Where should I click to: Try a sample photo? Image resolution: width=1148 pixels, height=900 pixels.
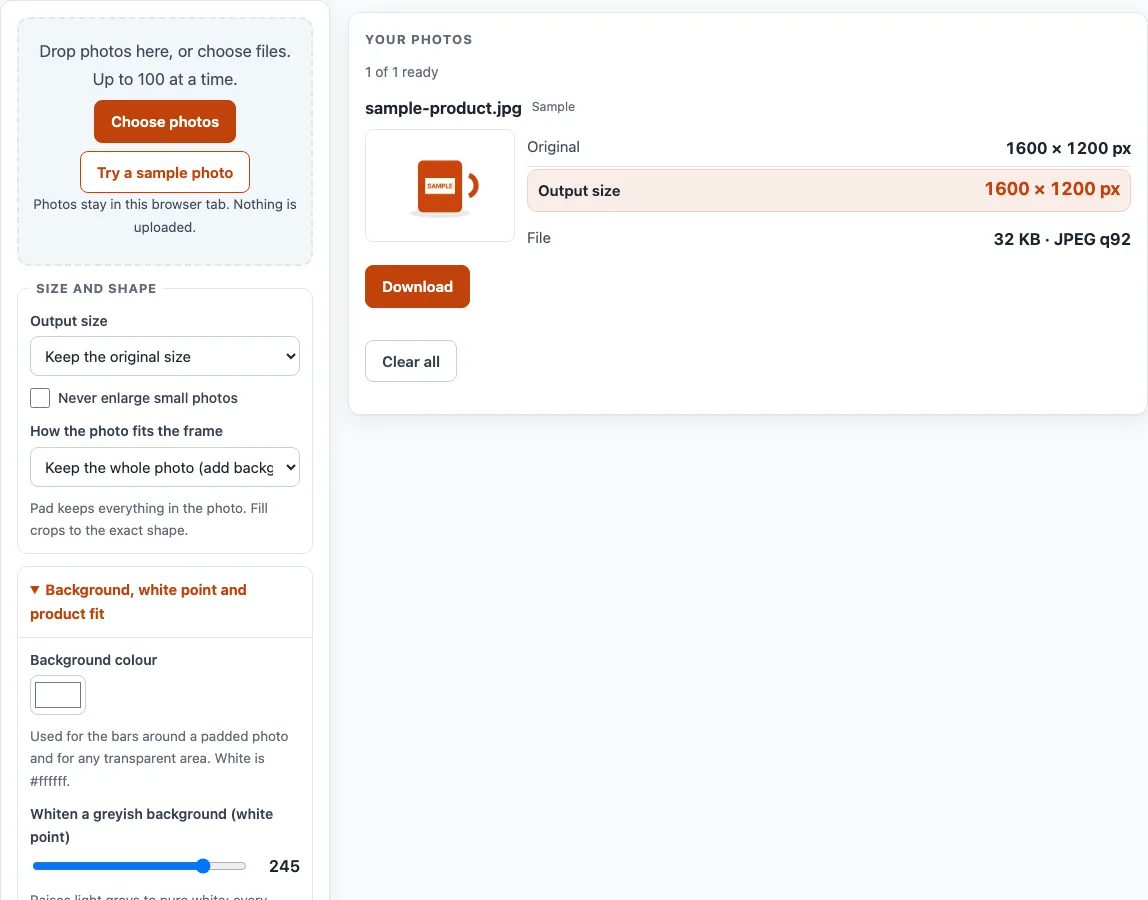165,172
